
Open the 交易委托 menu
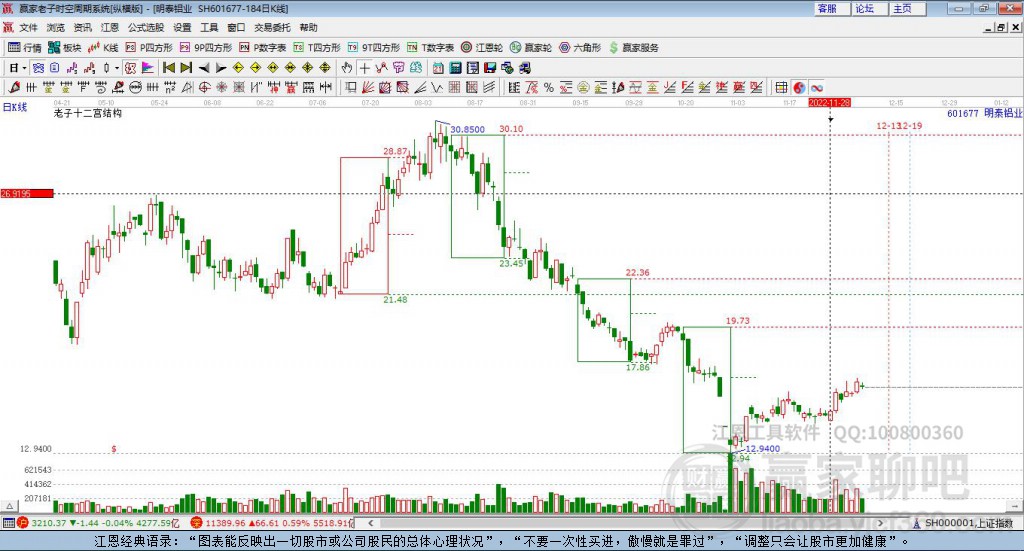coord(272,27)
